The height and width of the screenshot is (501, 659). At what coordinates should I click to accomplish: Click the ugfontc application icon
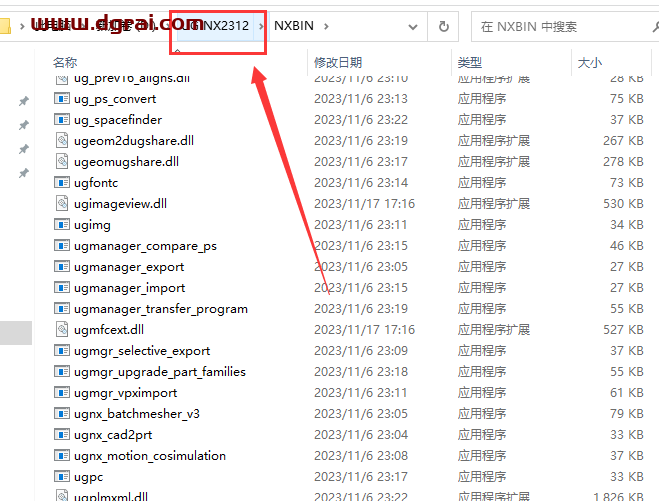click(x=62, y=183)
